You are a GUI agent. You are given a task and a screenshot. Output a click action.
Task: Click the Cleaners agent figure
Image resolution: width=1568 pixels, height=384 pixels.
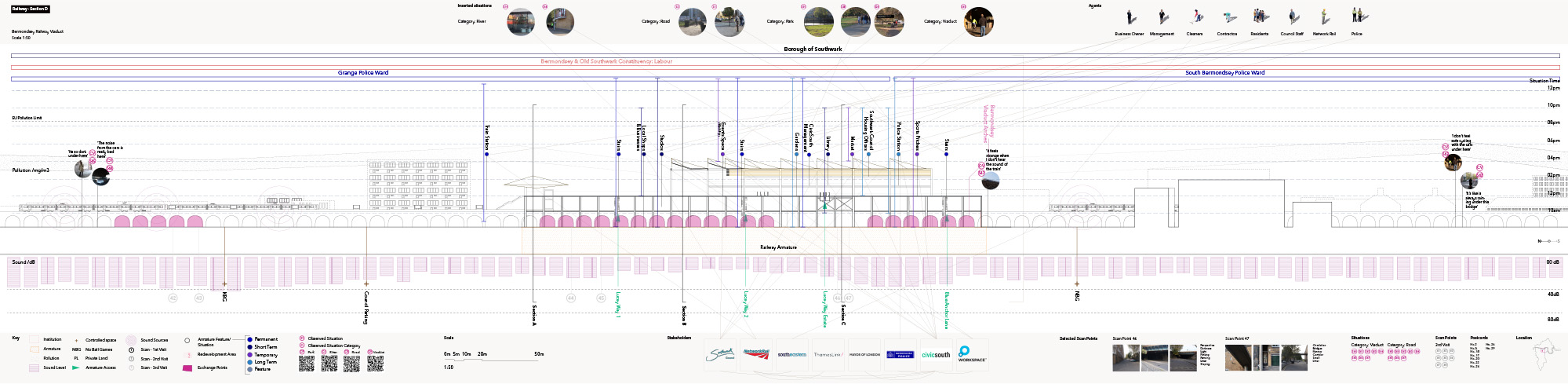pos(1196,17)
